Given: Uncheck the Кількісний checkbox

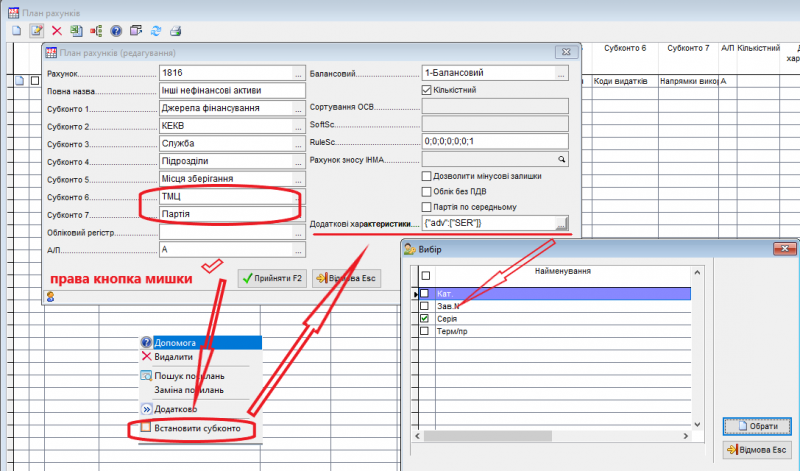Looking at the screenshot, I should click(427, 90).
